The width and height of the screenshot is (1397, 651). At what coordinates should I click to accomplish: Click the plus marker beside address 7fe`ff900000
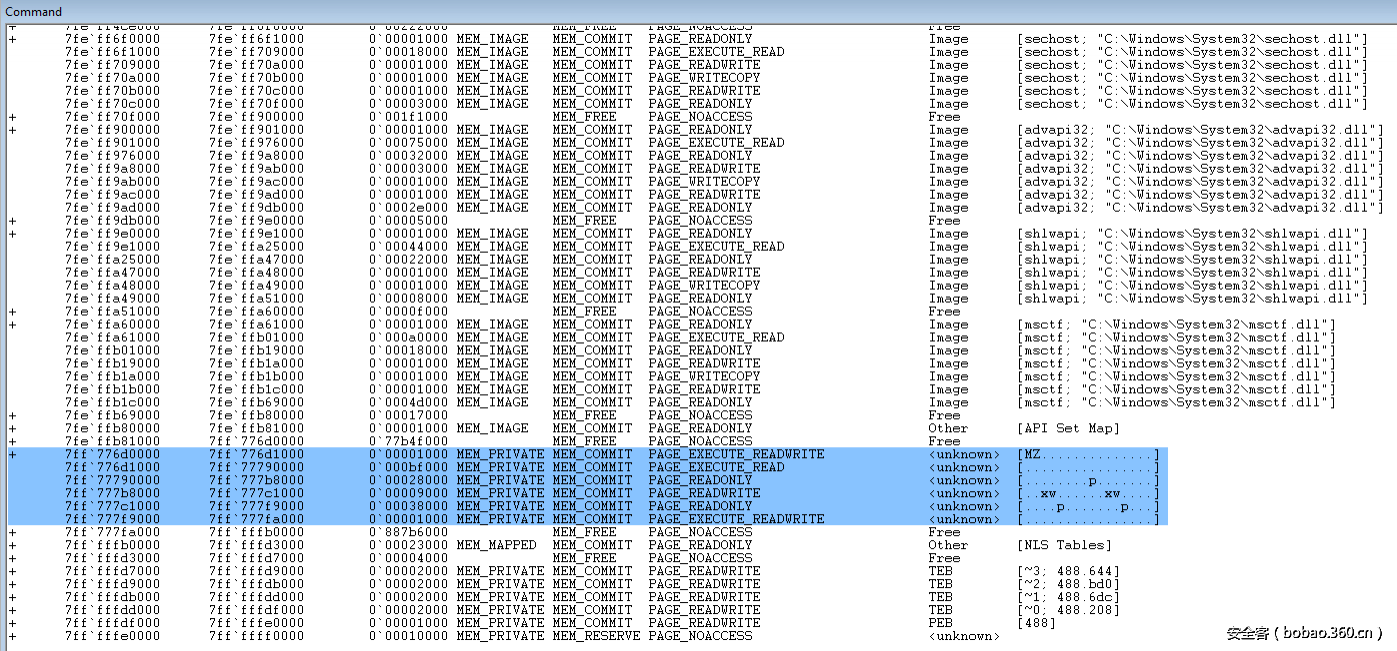tap(12, 130)
